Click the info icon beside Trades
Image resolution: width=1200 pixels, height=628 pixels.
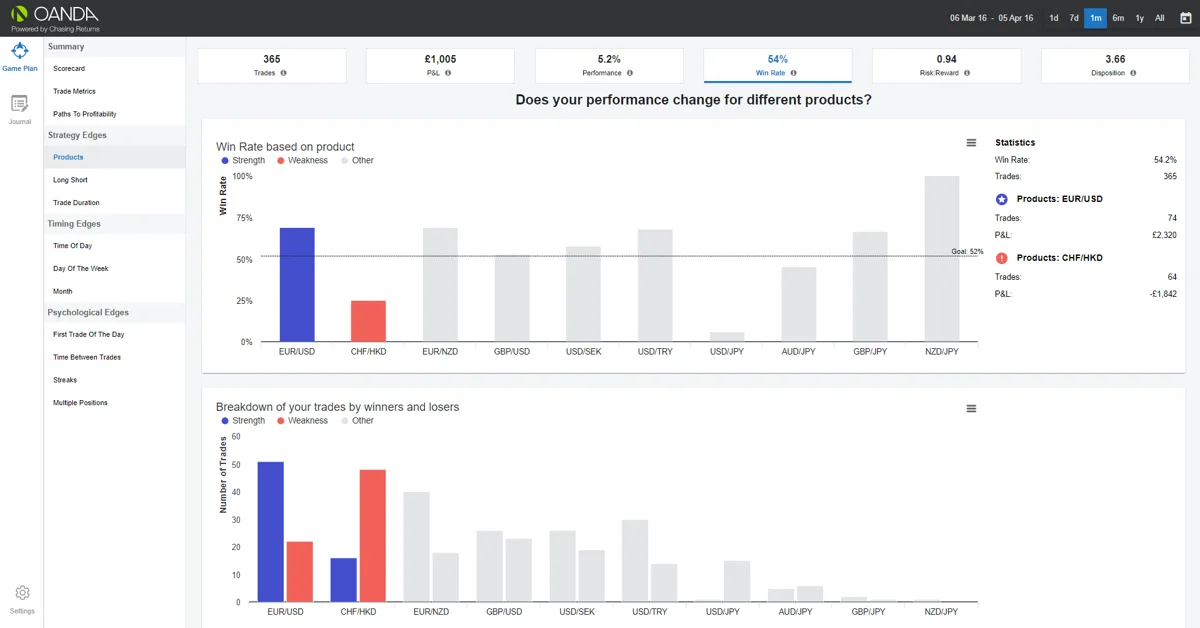(283, 73)
